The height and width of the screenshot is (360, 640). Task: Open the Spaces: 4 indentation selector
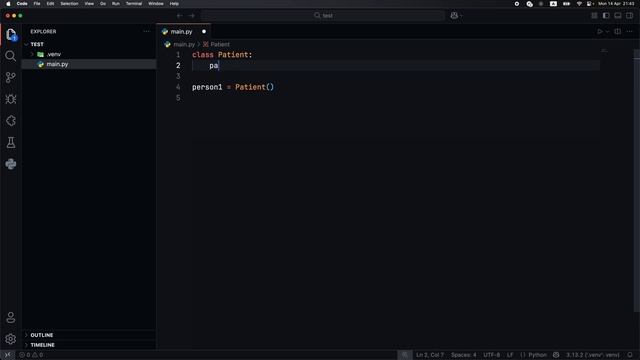click(x=463, y=355)
